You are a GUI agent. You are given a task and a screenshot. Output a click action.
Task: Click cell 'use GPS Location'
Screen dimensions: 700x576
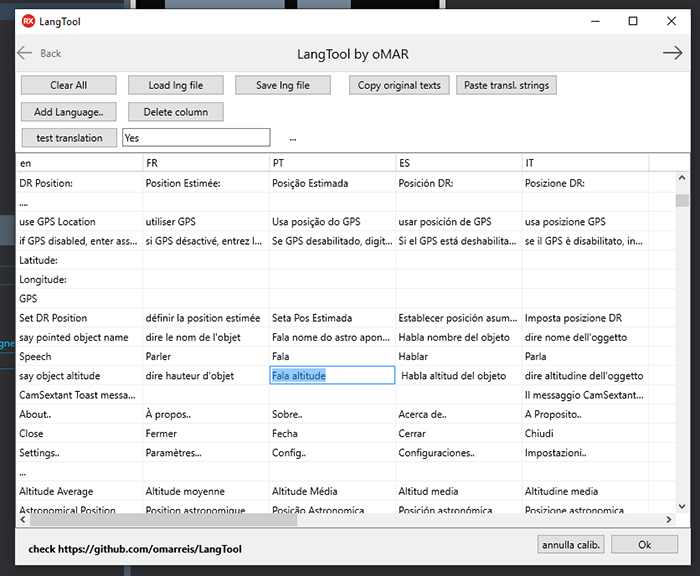[x=79, y=221]
